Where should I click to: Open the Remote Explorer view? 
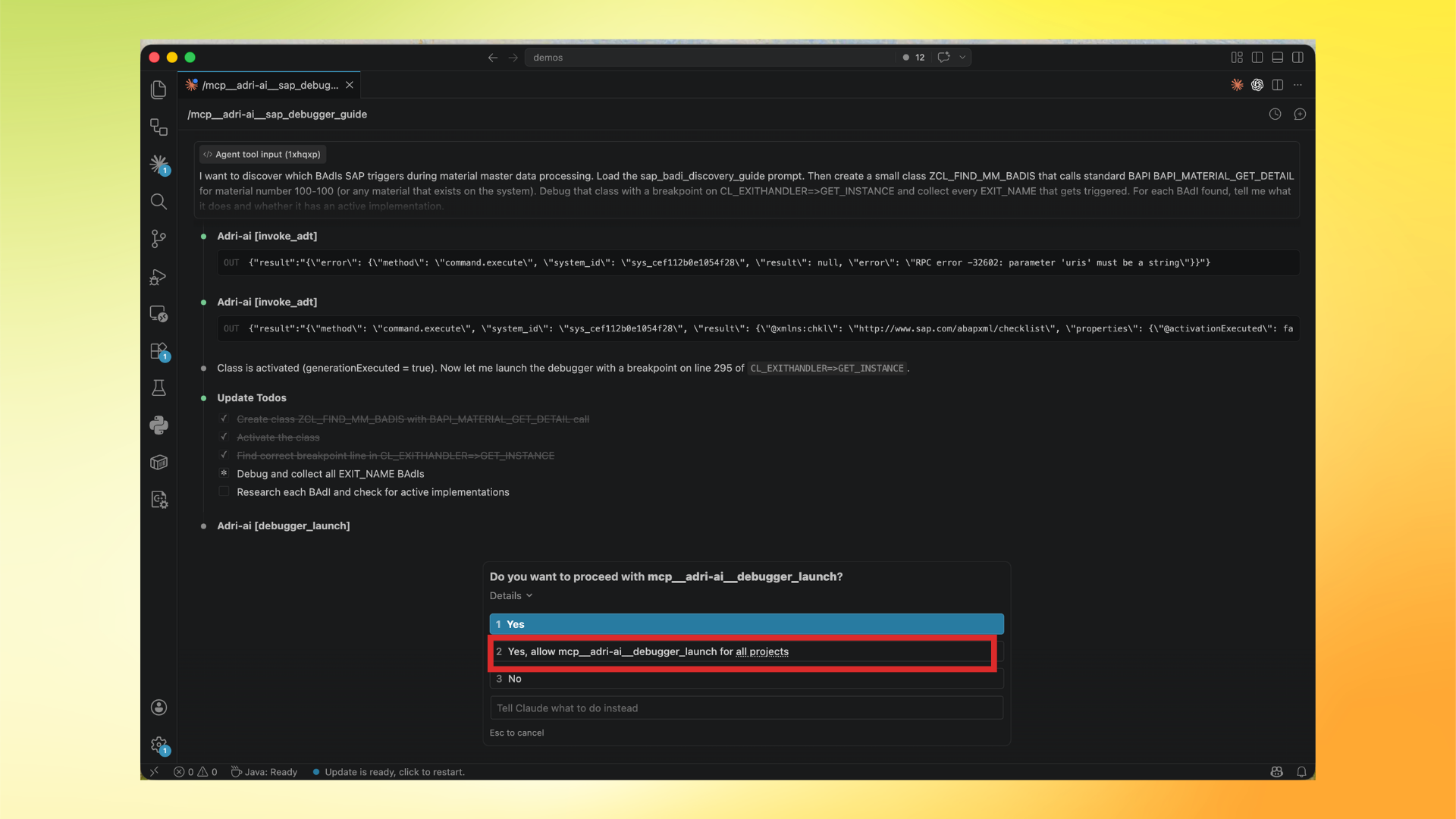click(x=158, y=313)
